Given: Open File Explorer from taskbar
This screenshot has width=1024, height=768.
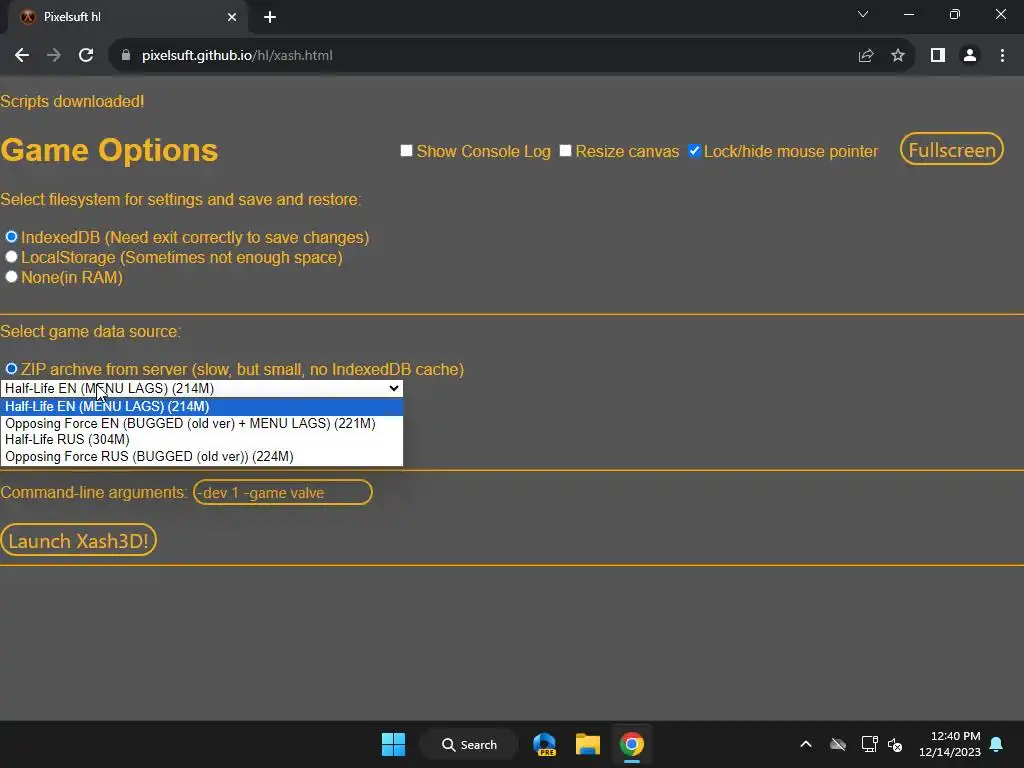Looking at the screenshot, I should point(588,744).
